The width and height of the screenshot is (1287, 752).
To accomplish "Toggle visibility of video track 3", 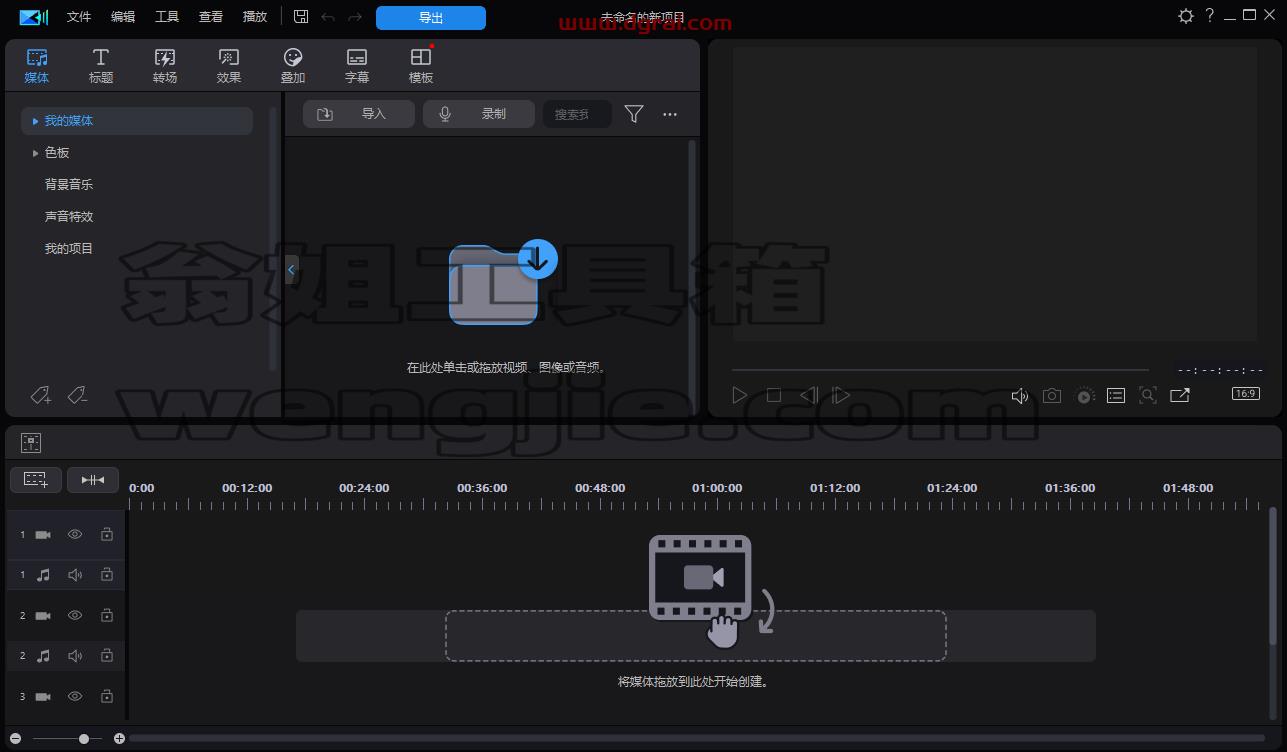I will 75,696.
